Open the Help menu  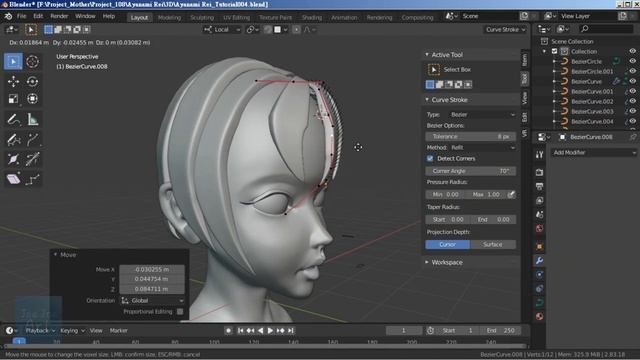(x=109, y=16)
